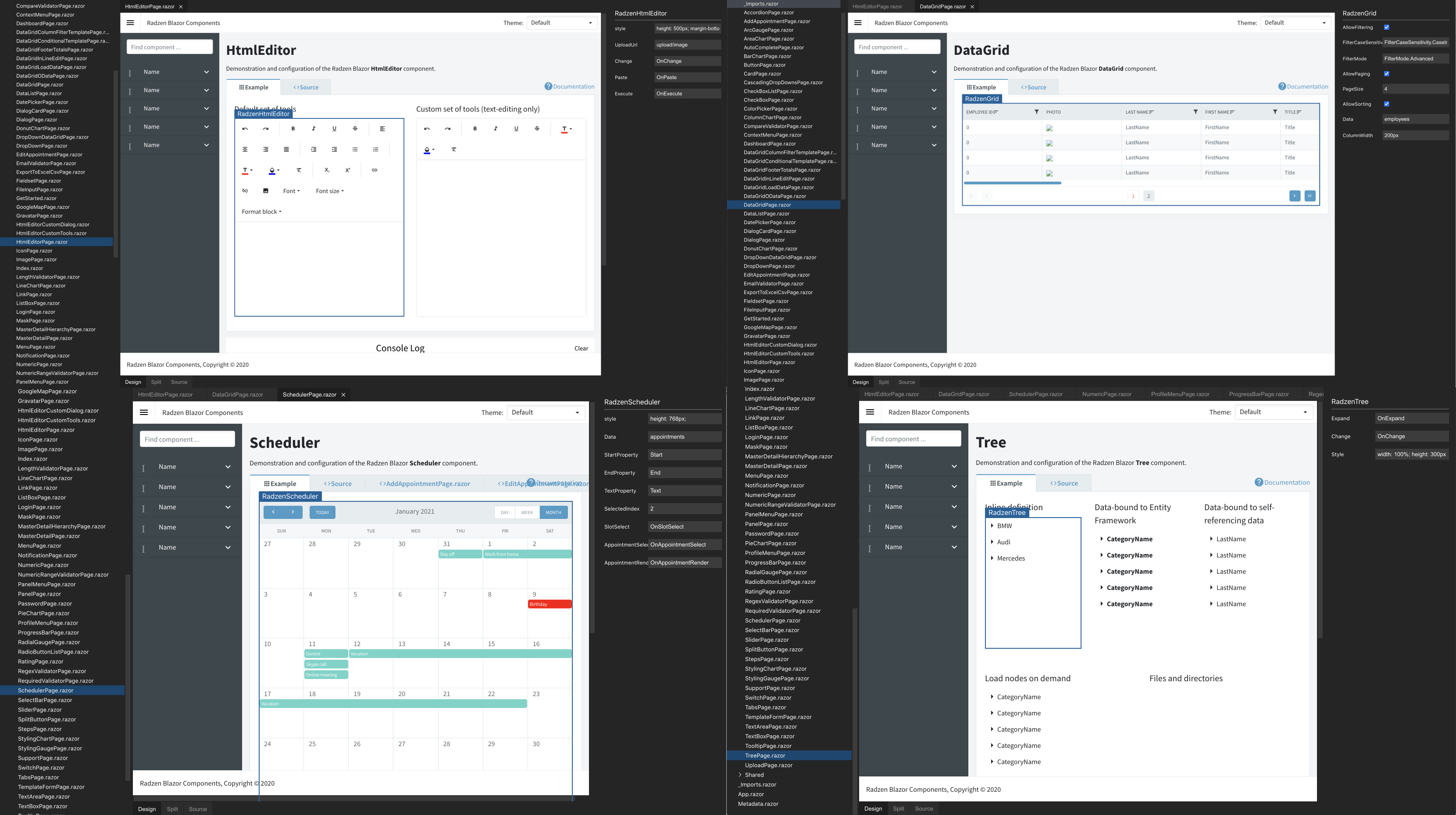
Task: Open AddAppointmentPage.razor tab in Scheduler page
Action: [425, 484]
